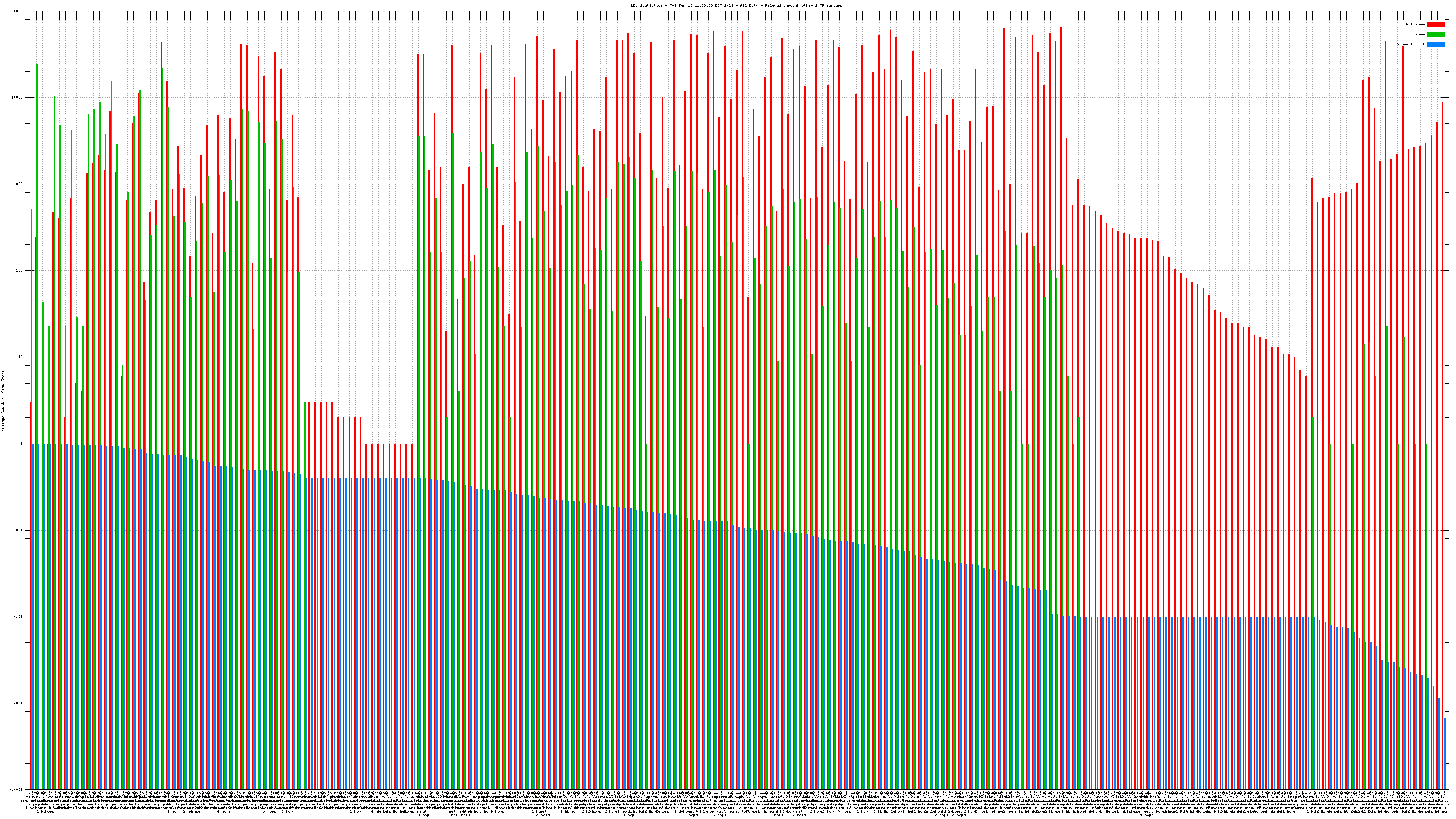Image resolution: width=1456 pixels, height=819 pixels.
Task: Click the RBL Statistics chart title
Action: tap(736, 5)
